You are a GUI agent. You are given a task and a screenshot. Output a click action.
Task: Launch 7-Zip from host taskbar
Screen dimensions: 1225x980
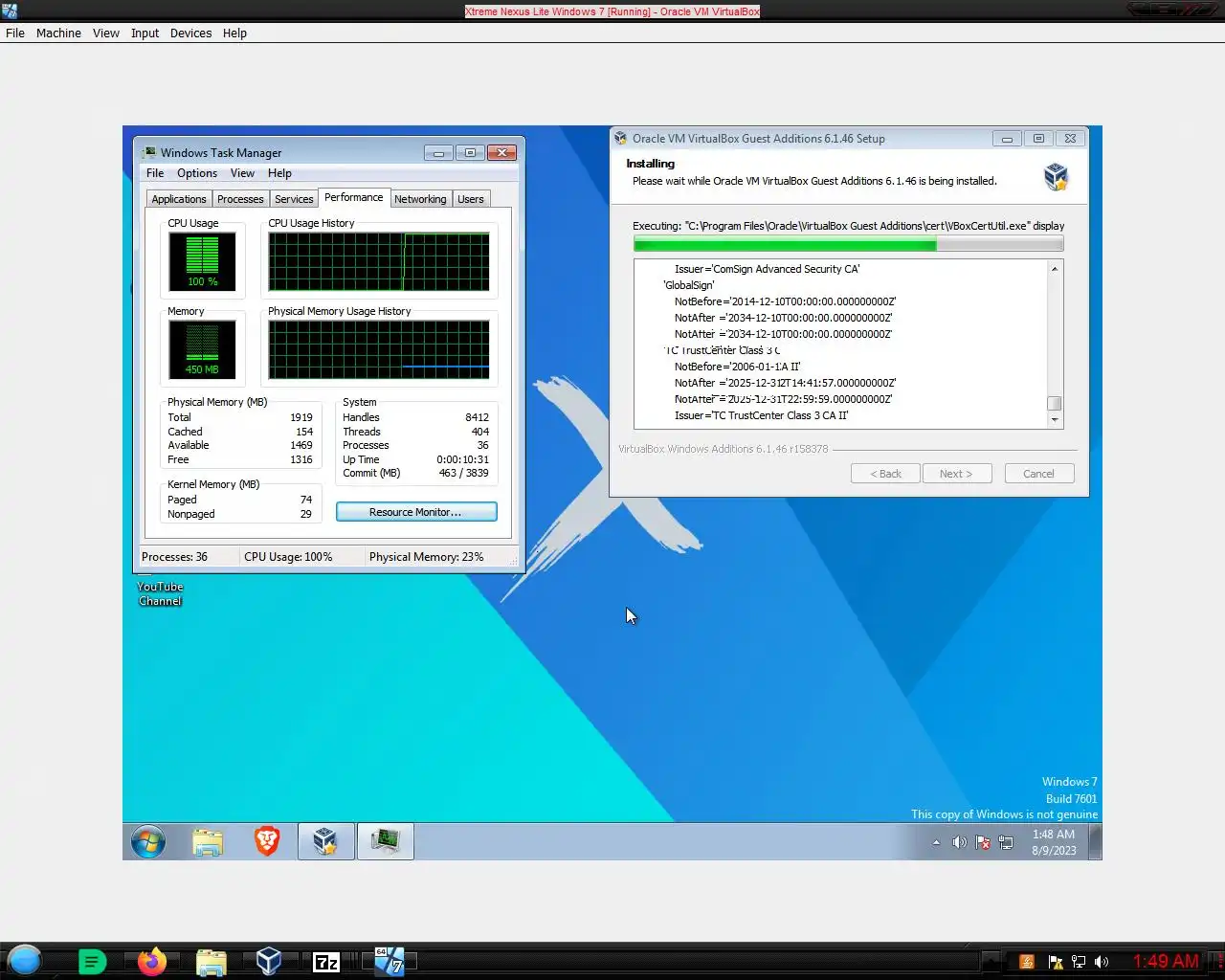[326, 962]
